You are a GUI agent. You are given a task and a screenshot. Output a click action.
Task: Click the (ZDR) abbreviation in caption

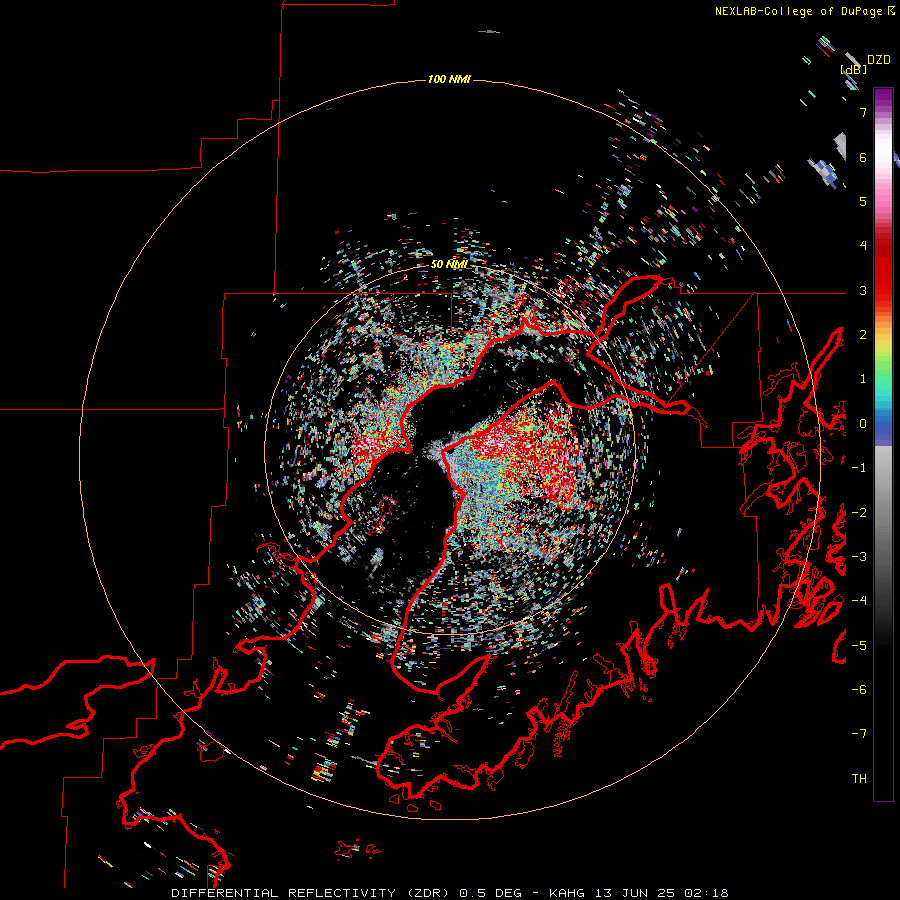click(x=429, y=893)
